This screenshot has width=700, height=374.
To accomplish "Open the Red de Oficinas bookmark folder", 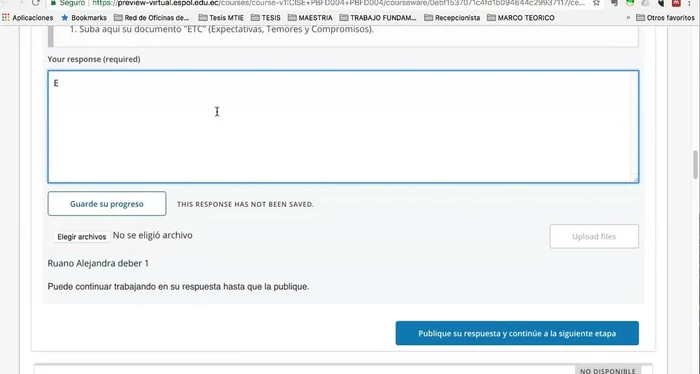I will pos(152,18).
